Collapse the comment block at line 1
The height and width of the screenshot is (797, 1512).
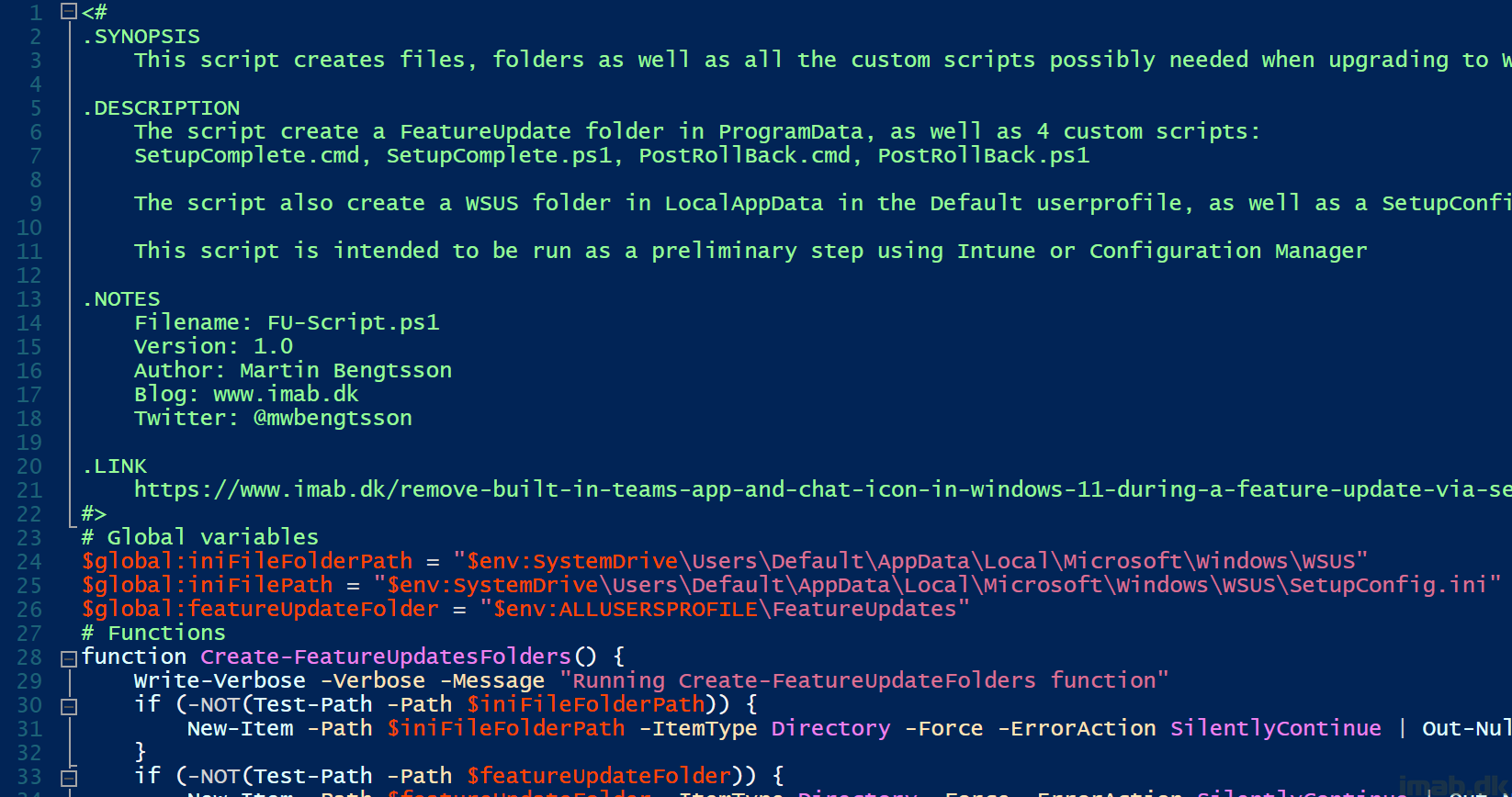click(69, 12)
